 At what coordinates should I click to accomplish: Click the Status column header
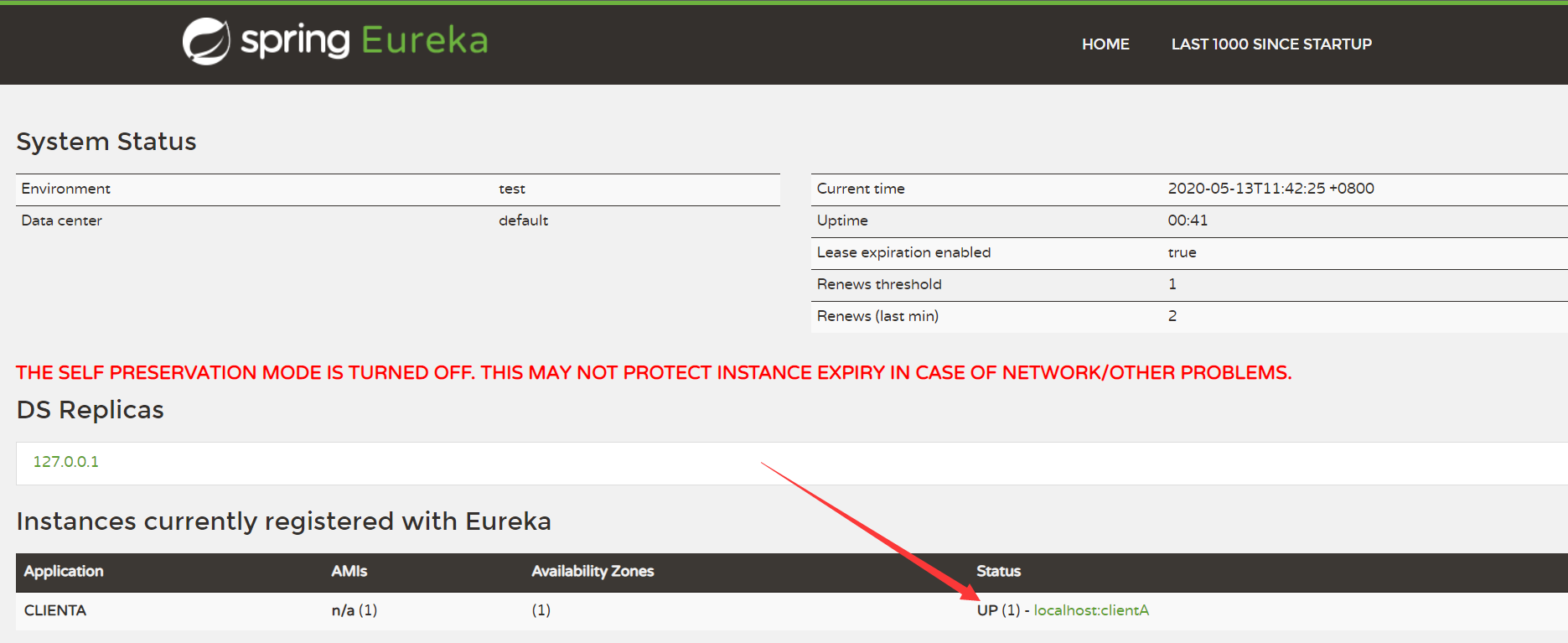pos(998,571)
